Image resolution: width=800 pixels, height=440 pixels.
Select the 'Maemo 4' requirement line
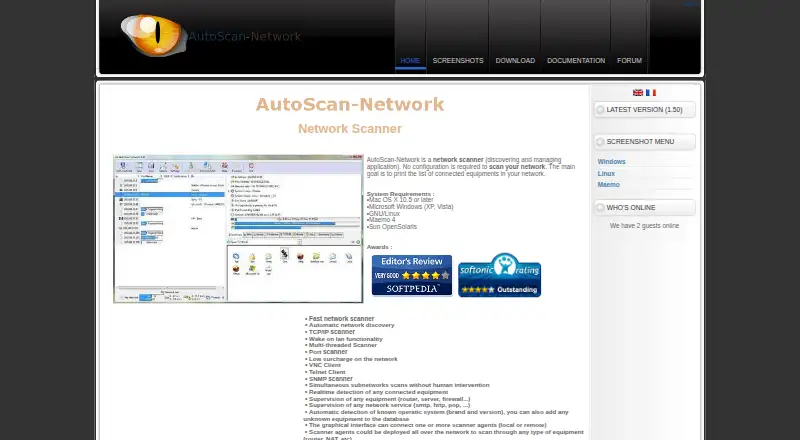tap(381, 220)
